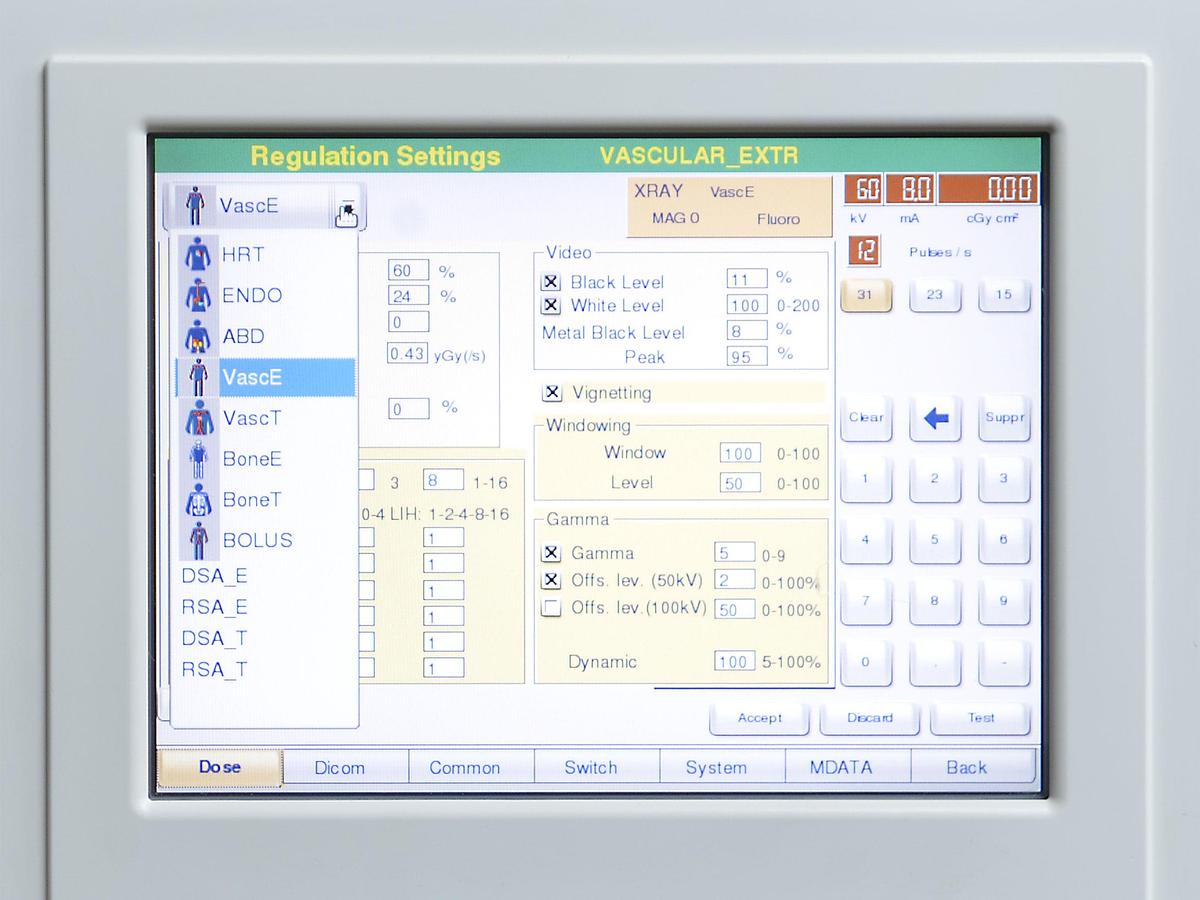Switch to the Dicom tab

pyautogui.click(x=340, y=768)
